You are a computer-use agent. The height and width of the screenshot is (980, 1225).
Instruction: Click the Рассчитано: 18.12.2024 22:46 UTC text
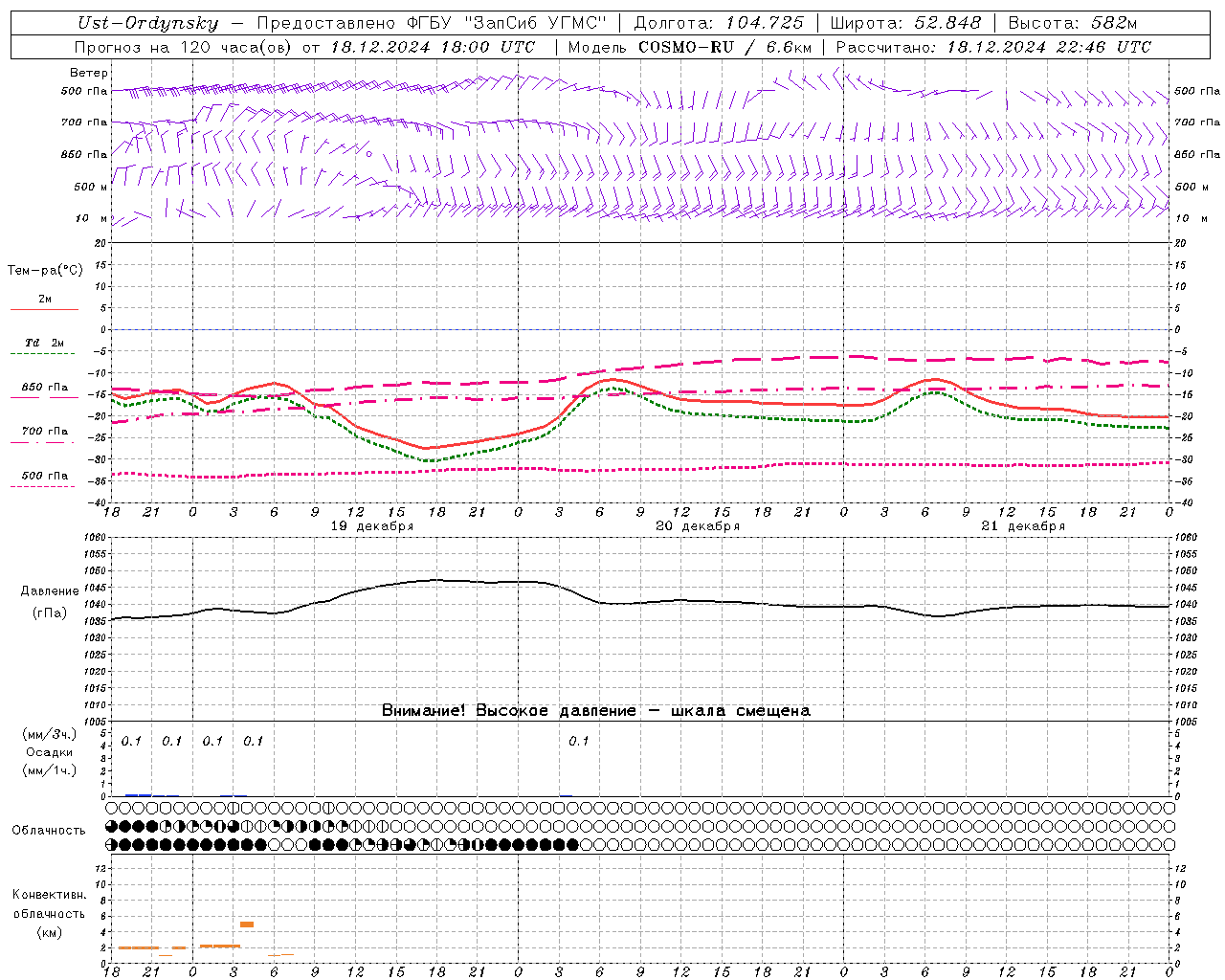[x=993, y=47]
